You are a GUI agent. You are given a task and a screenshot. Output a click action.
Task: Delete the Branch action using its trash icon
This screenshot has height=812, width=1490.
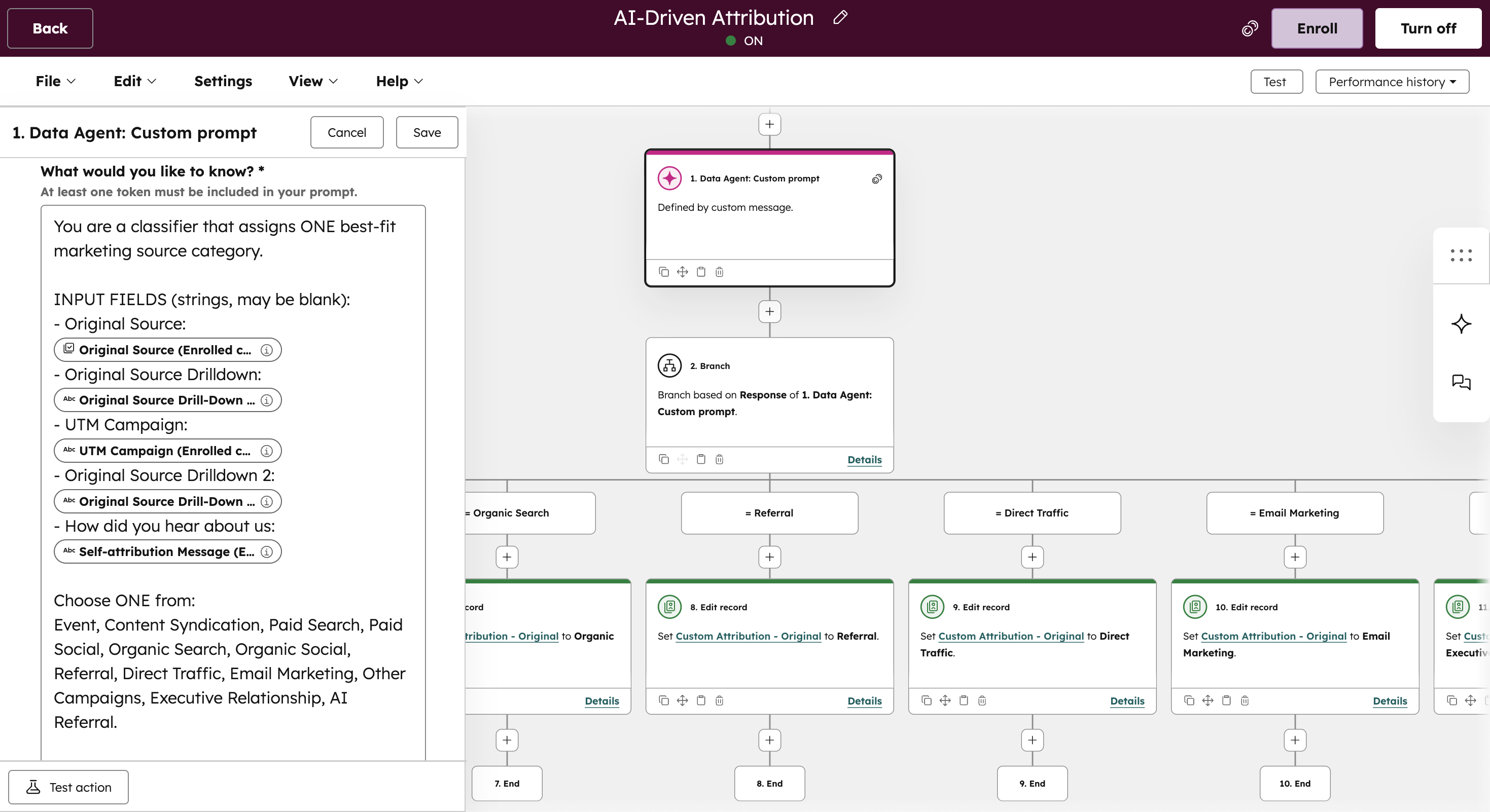coord(719,459)
